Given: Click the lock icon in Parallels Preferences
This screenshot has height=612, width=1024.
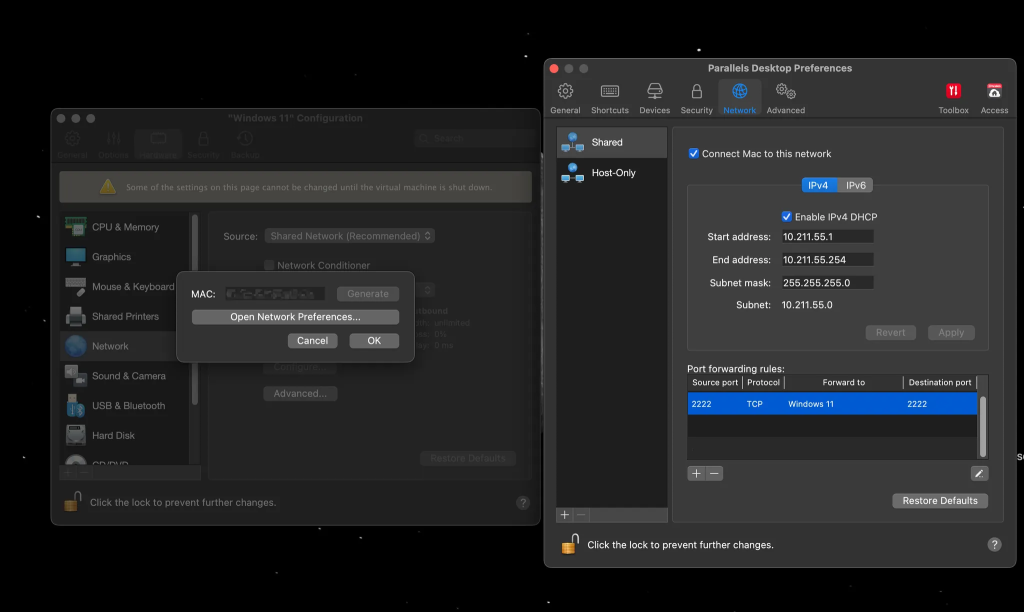Looking at the screenshot, I should pos(569,543).
